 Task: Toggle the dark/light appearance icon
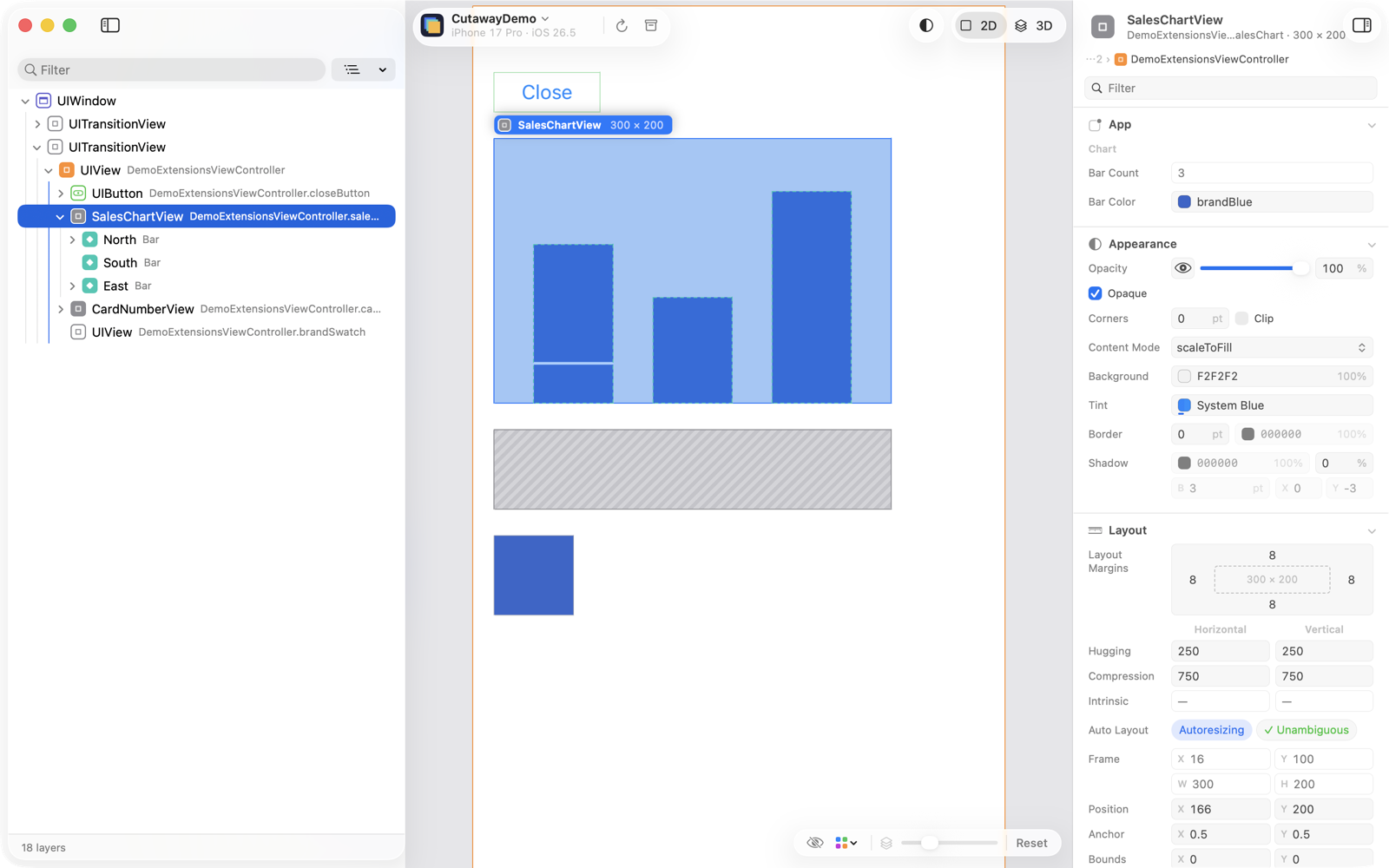[926, 25]
